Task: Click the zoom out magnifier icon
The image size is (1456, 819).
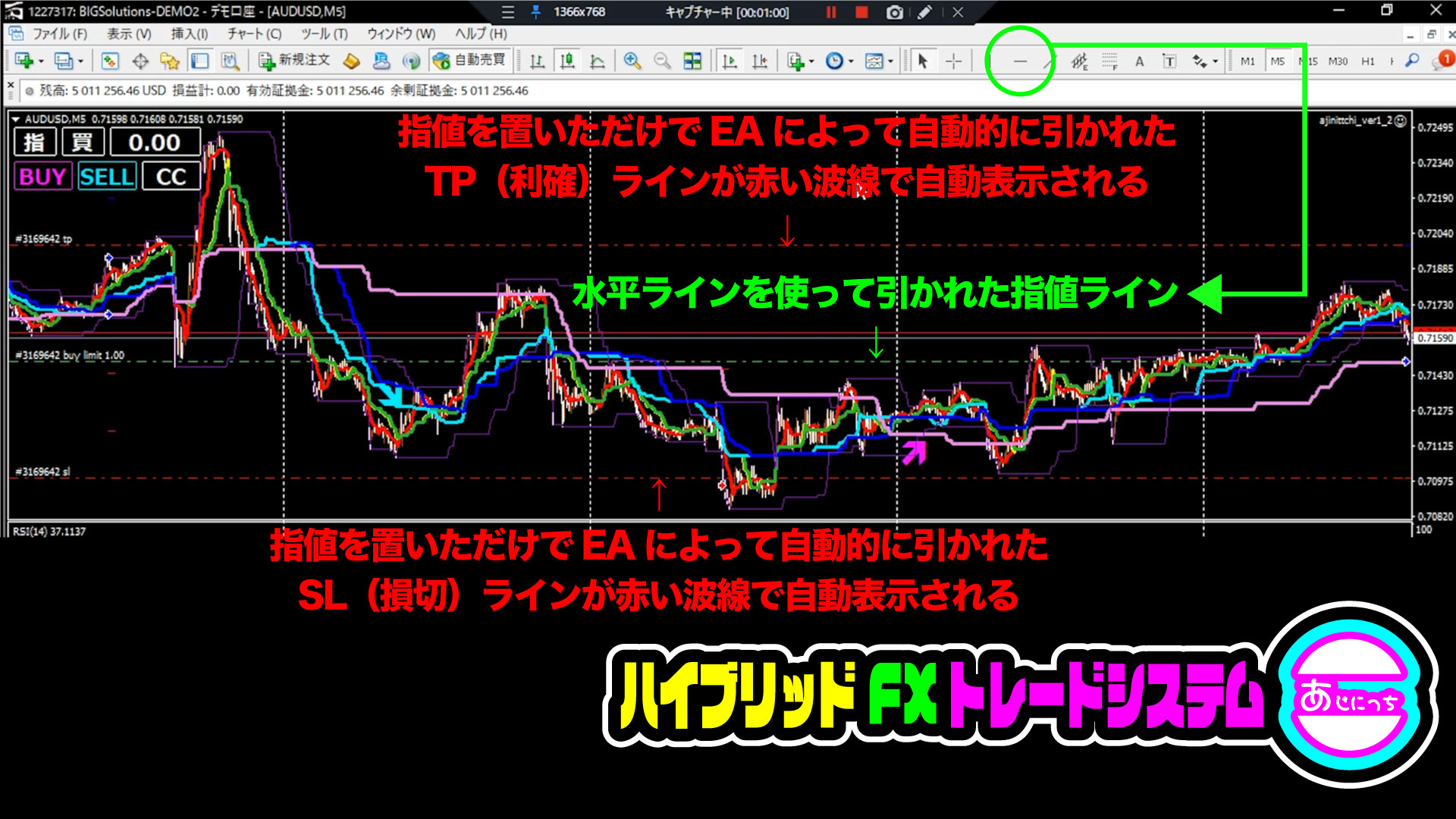Action: (662, 61)
